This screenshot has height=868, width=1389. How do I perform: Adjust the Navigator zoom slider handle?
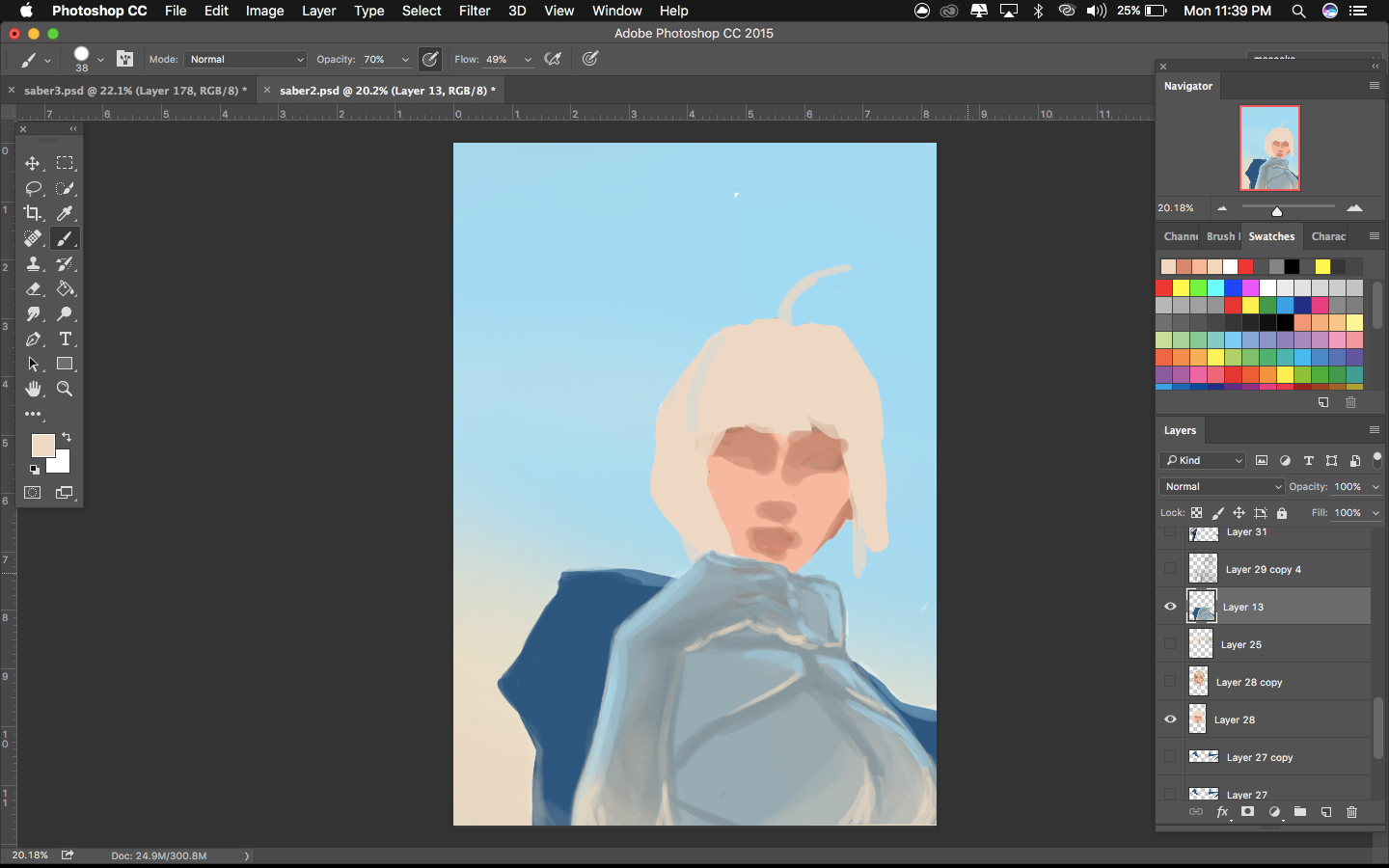pos(1277,211)
